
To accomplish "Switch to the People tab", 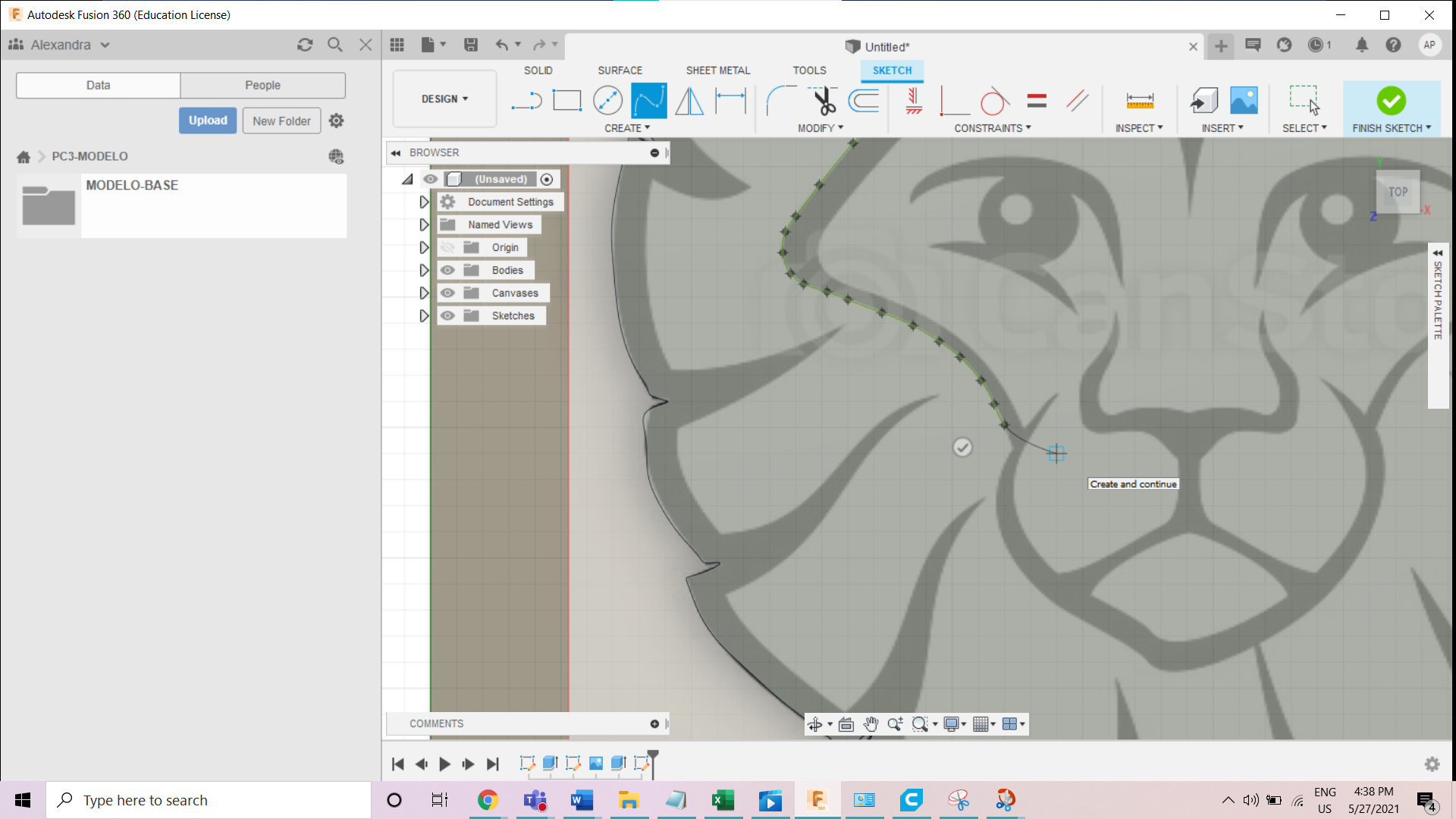I will [x=262, y=85].
